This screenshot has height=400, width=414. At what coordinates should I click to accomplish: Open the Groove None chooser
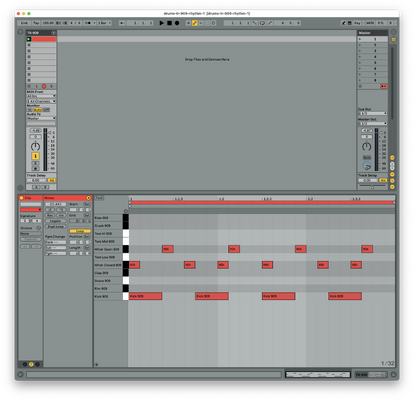tap(31, 234)
